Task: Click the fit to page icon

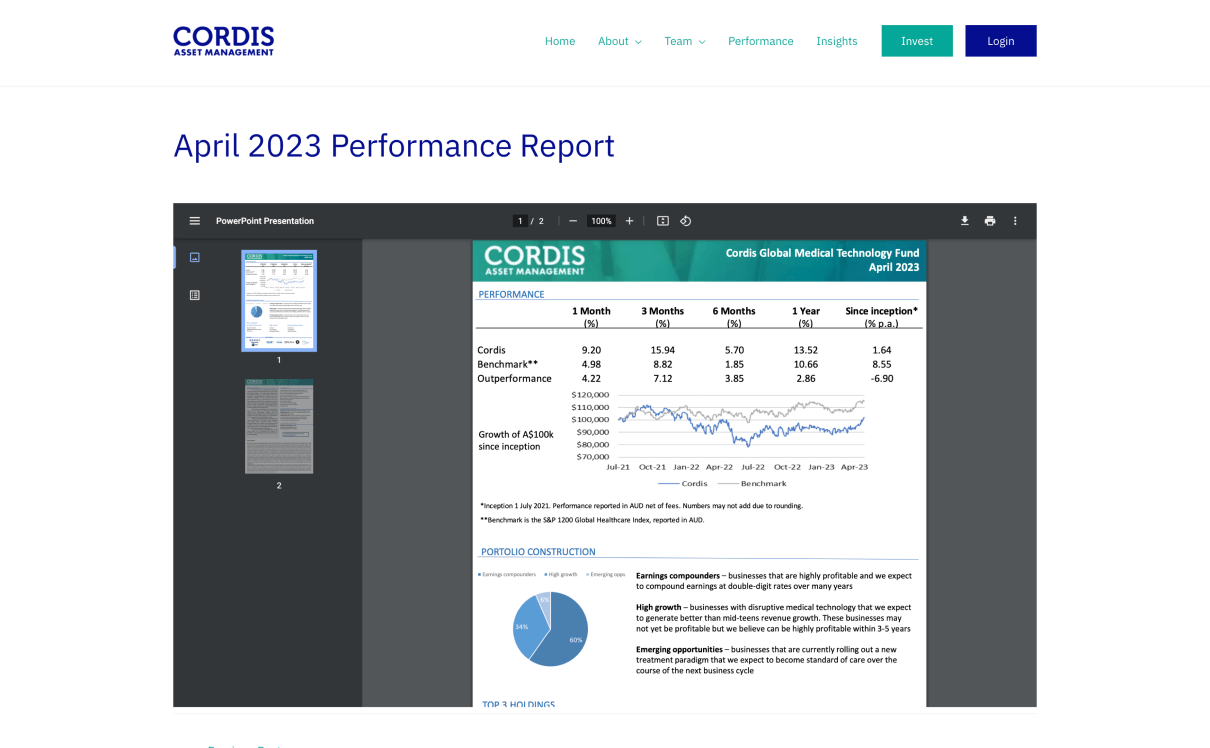Action: (x=662, y=221)
